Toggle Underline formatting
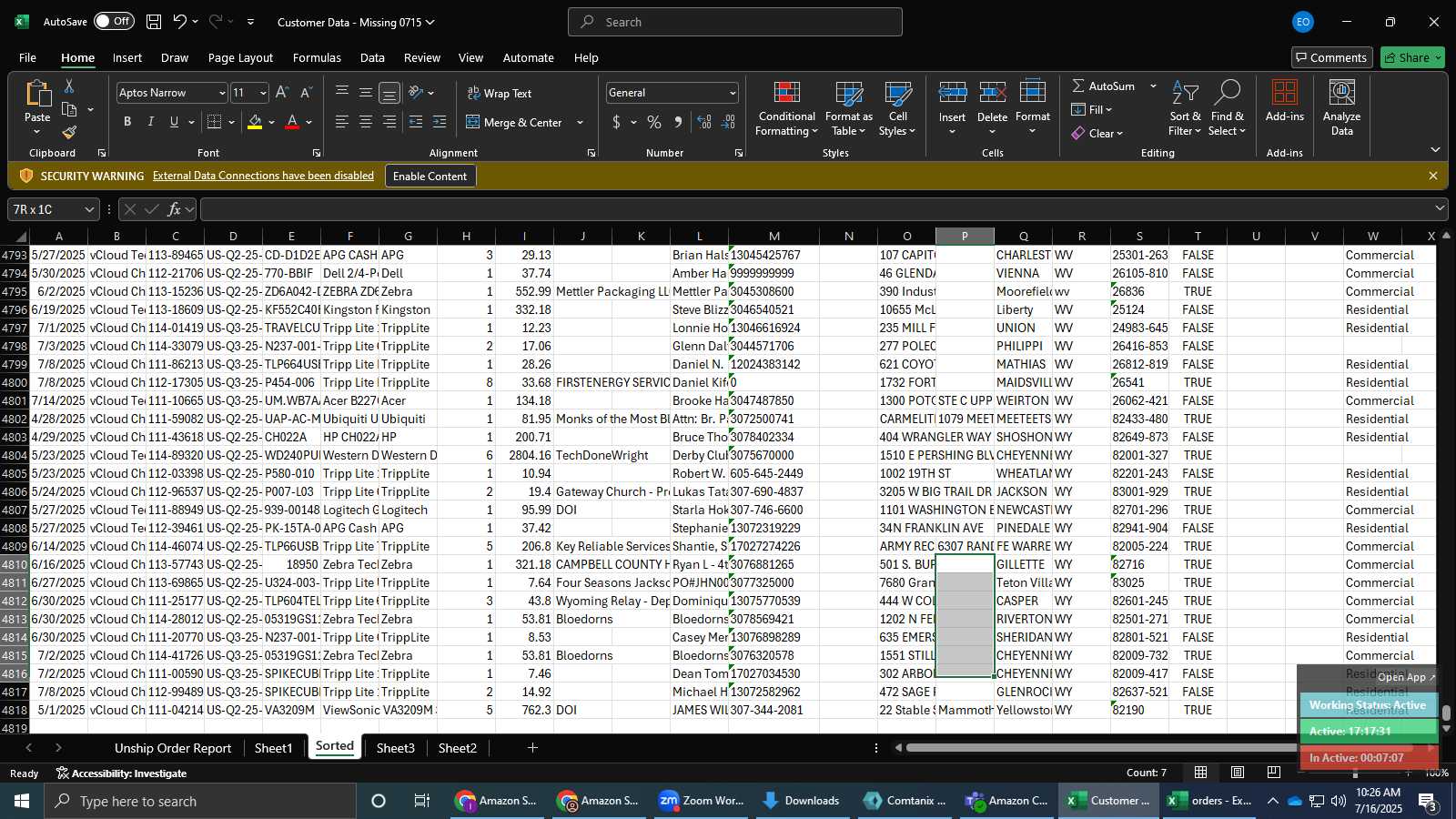The image size is (1456, 819). coord(174,122)
